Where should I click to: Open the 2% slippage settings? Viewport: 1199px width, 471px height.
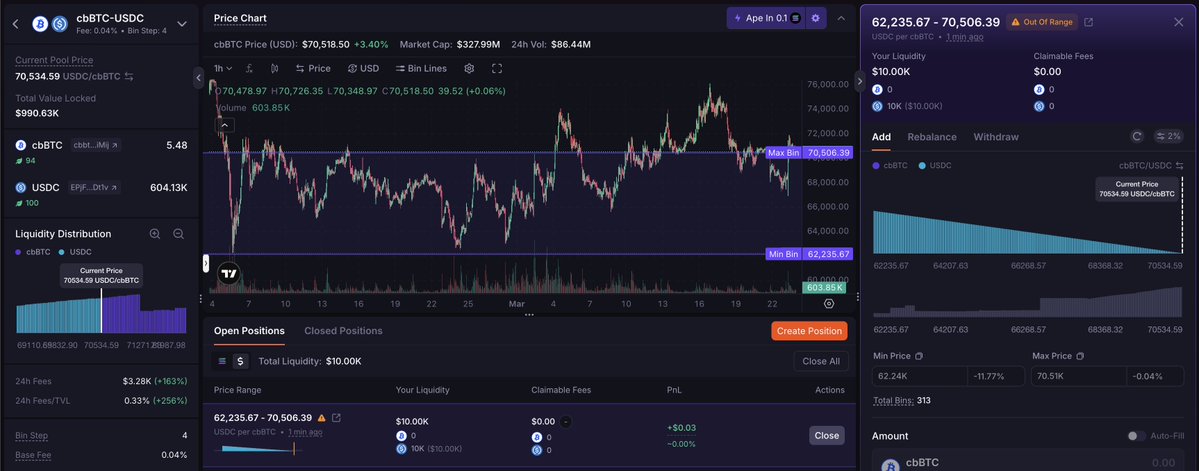coord(1168,136)
